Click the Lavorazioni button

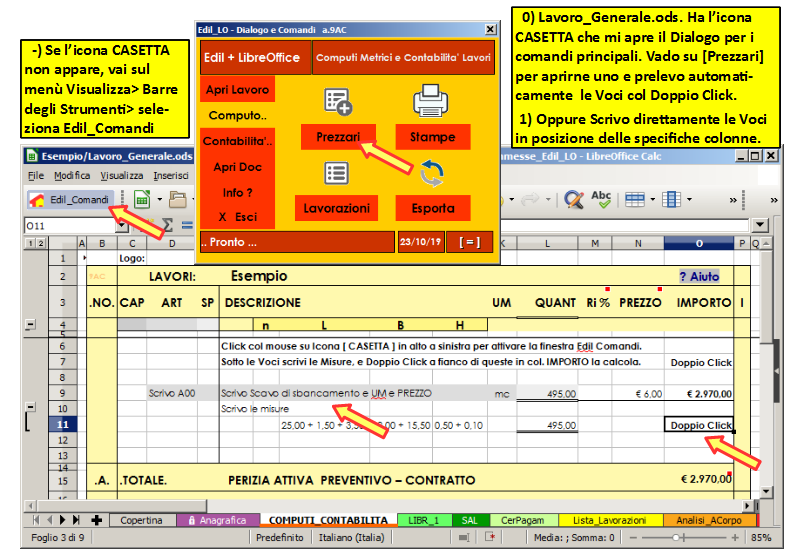coord(336,208)
